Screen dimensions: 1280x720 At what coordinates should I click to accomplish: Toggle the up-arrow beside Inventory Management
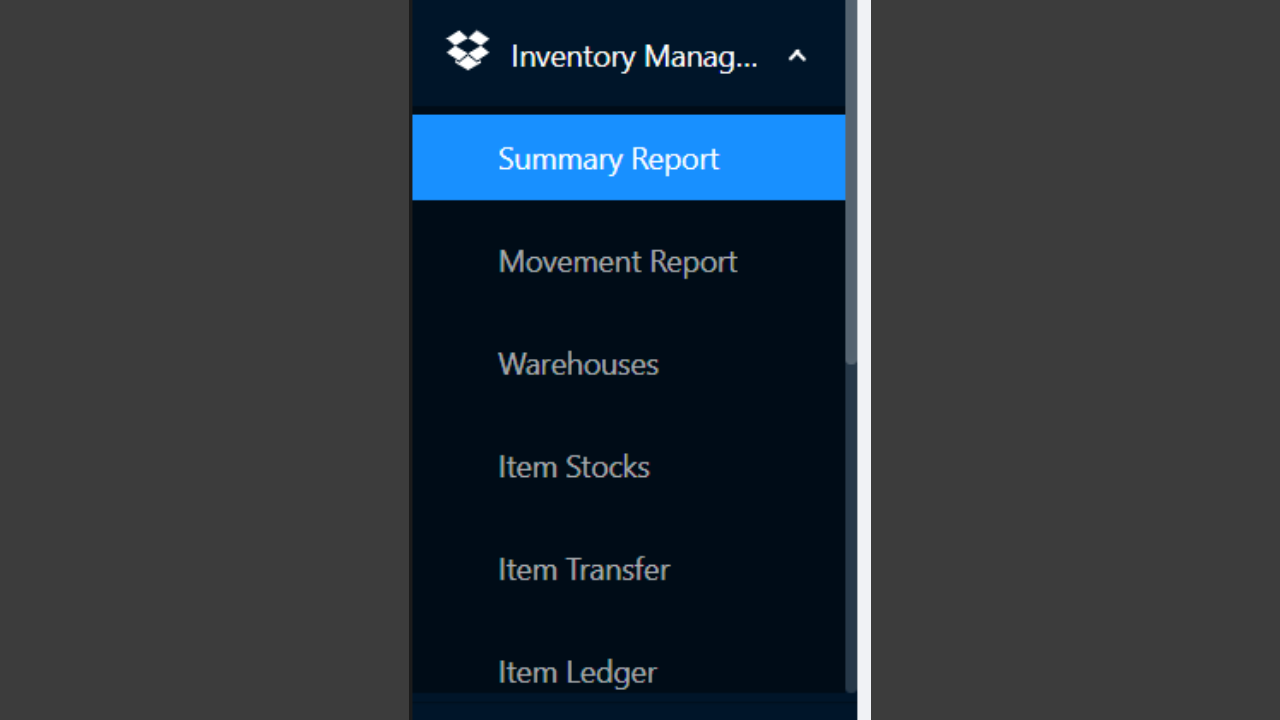pos(797,57)
